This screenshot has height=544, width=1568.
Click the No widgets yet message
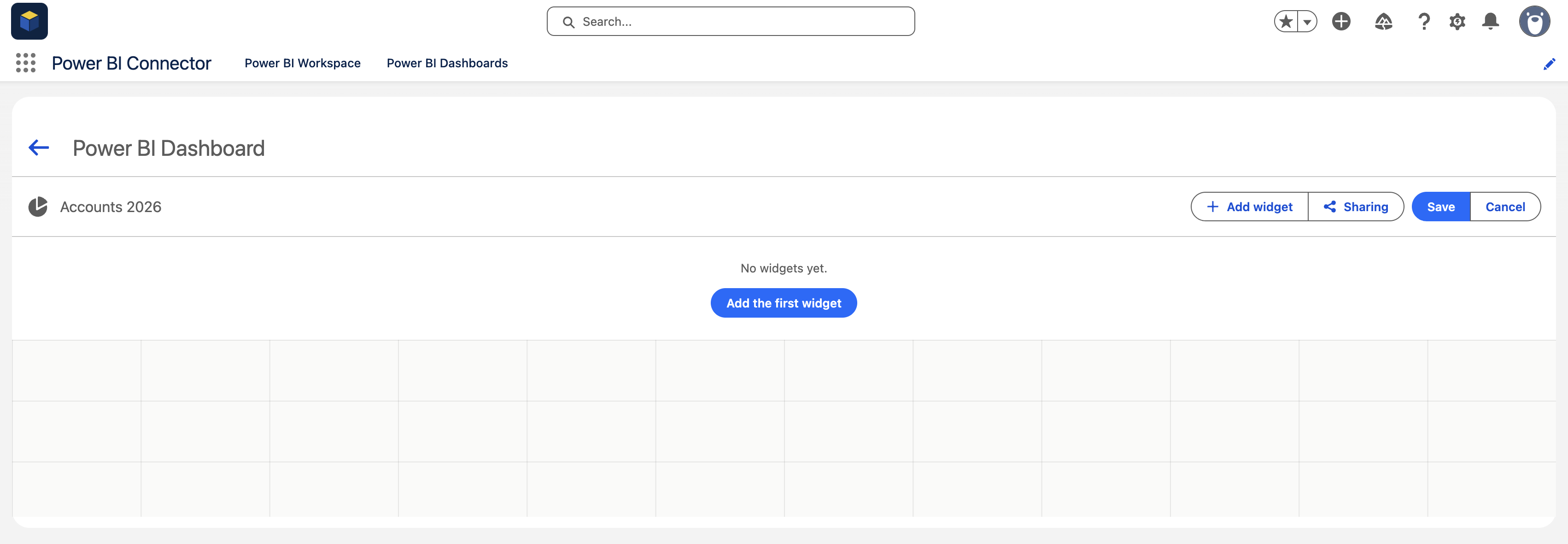784,268
